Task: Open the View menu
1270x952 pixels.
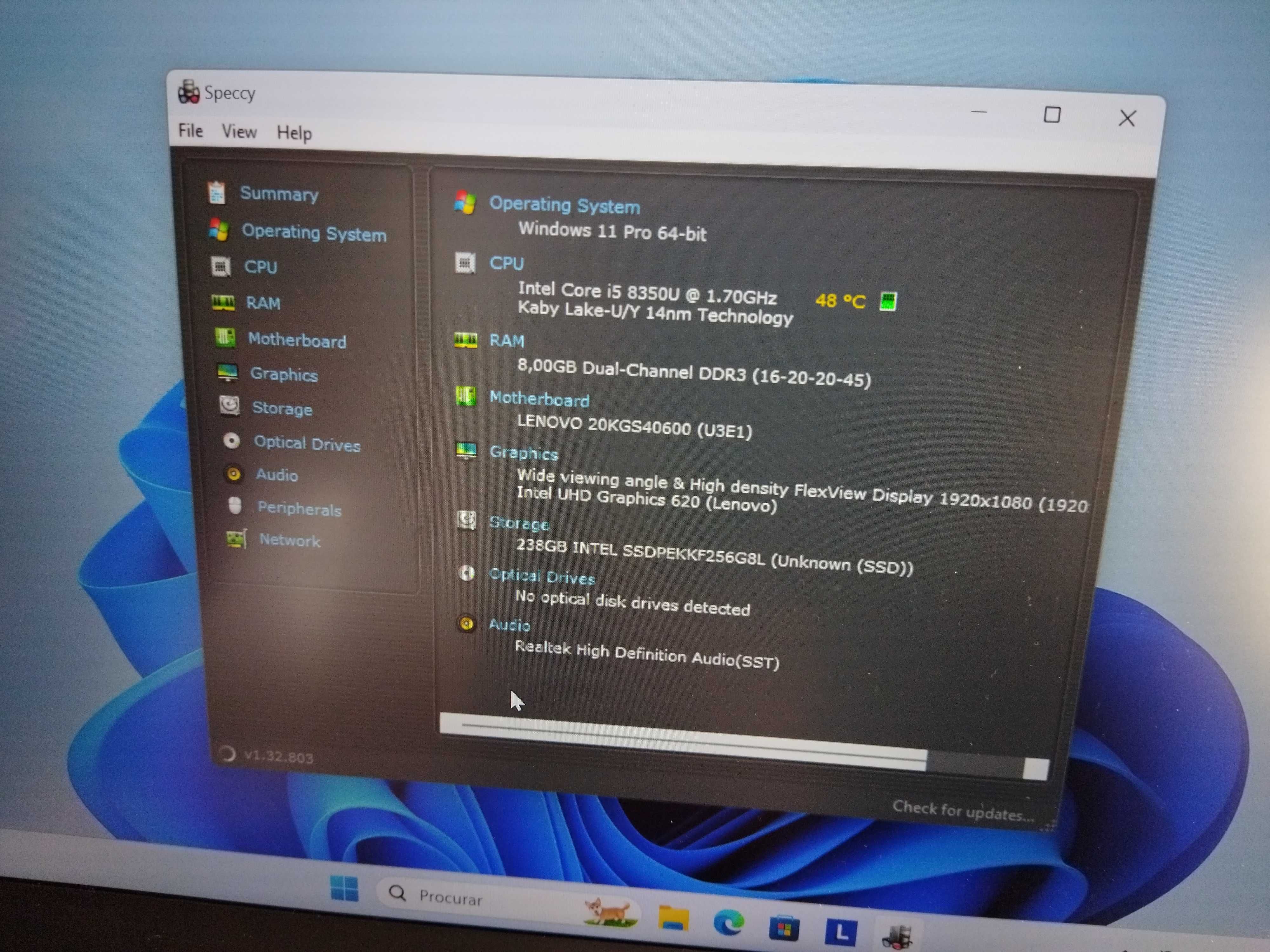Action: click(x=239, y=132)
